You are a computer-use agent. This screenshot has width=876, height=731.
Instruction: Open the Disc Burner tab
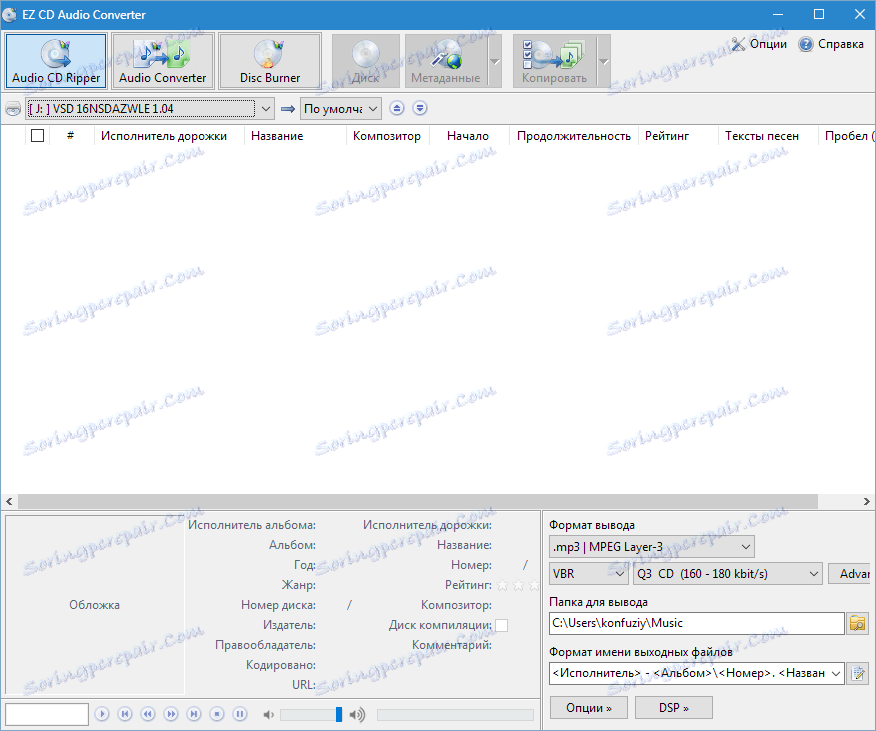click(270, 61)
